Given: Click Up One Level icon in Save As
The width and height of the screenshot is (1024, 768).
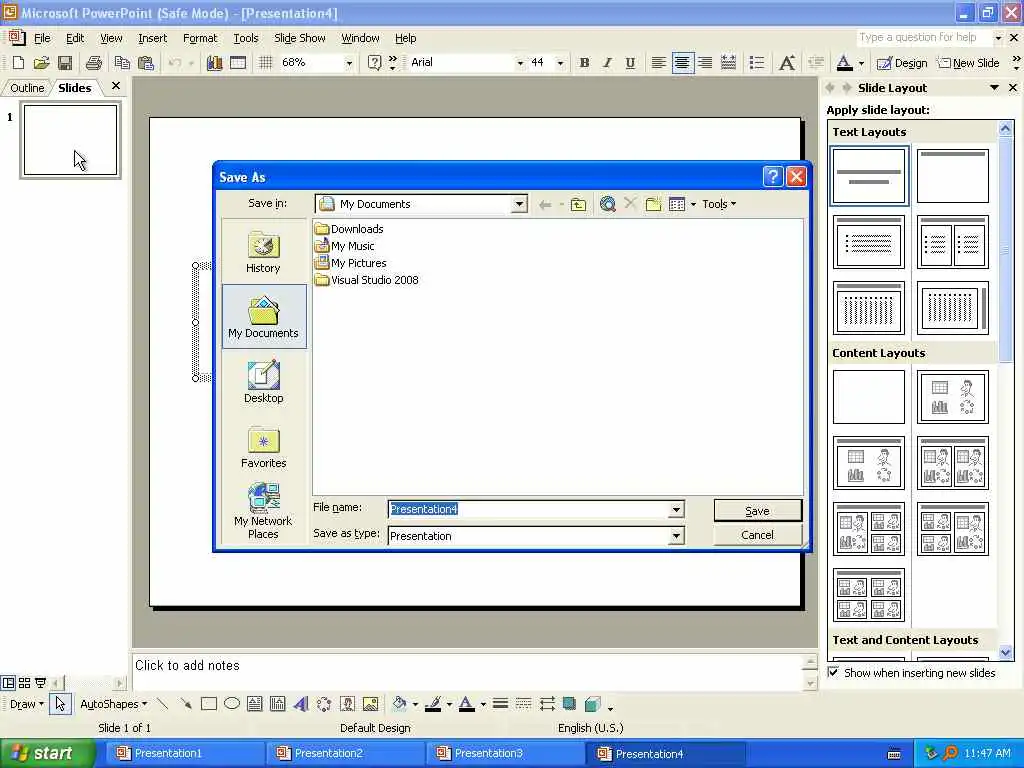Looking at the screenshot, I should [x=578, y=204].
